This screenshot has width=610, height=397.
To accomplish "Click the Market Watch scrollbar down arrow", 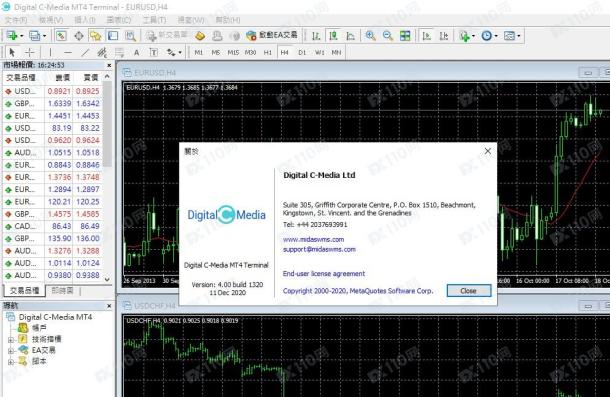I will (107, 279).
